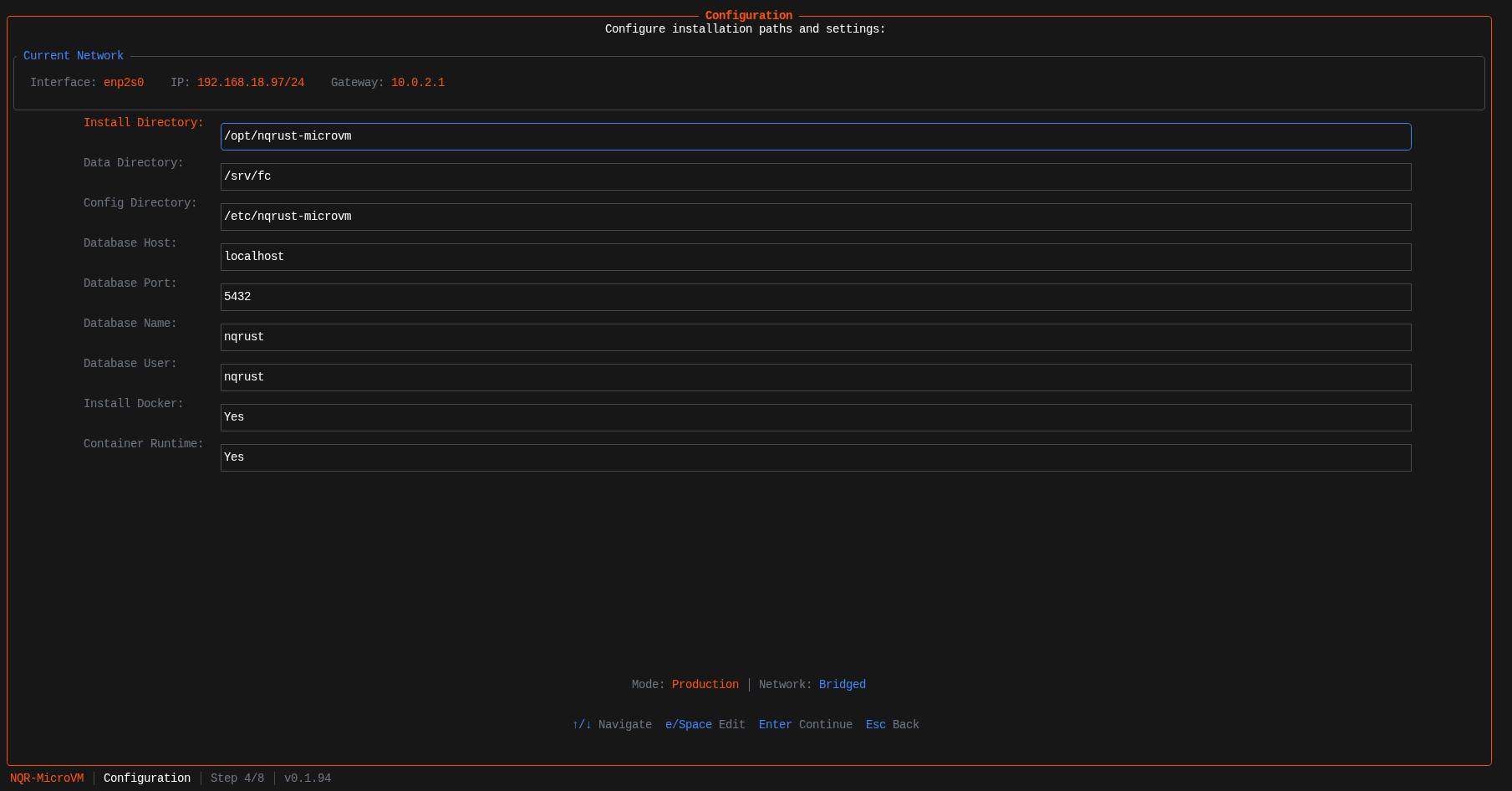This screenshot has width=1512, height=791.
Task: Switch Mode from Production to Development
Action: pyautogui.click(x=705, y=684)
